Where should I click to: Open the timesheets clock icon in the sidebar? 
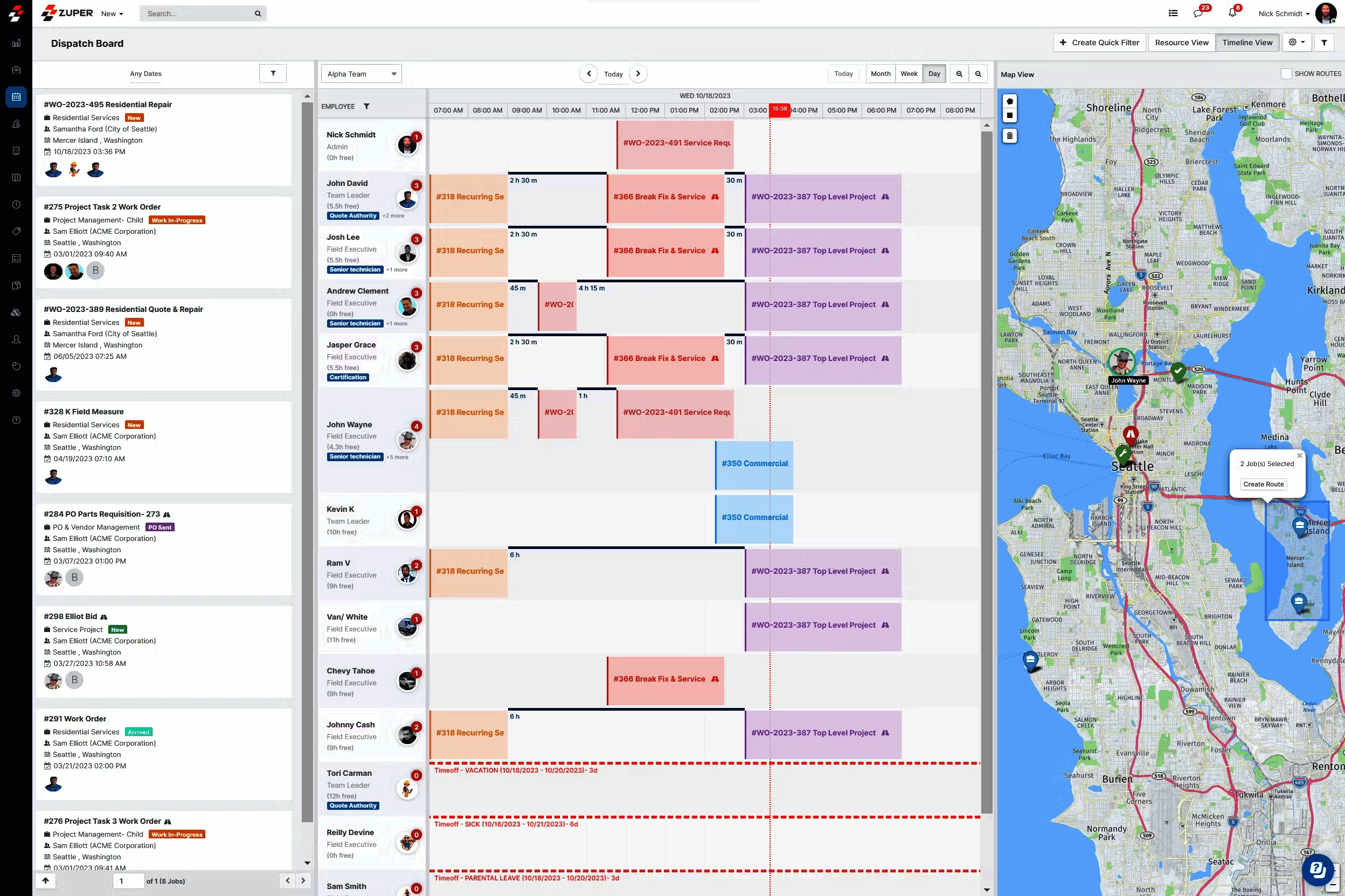click(16, 204)
